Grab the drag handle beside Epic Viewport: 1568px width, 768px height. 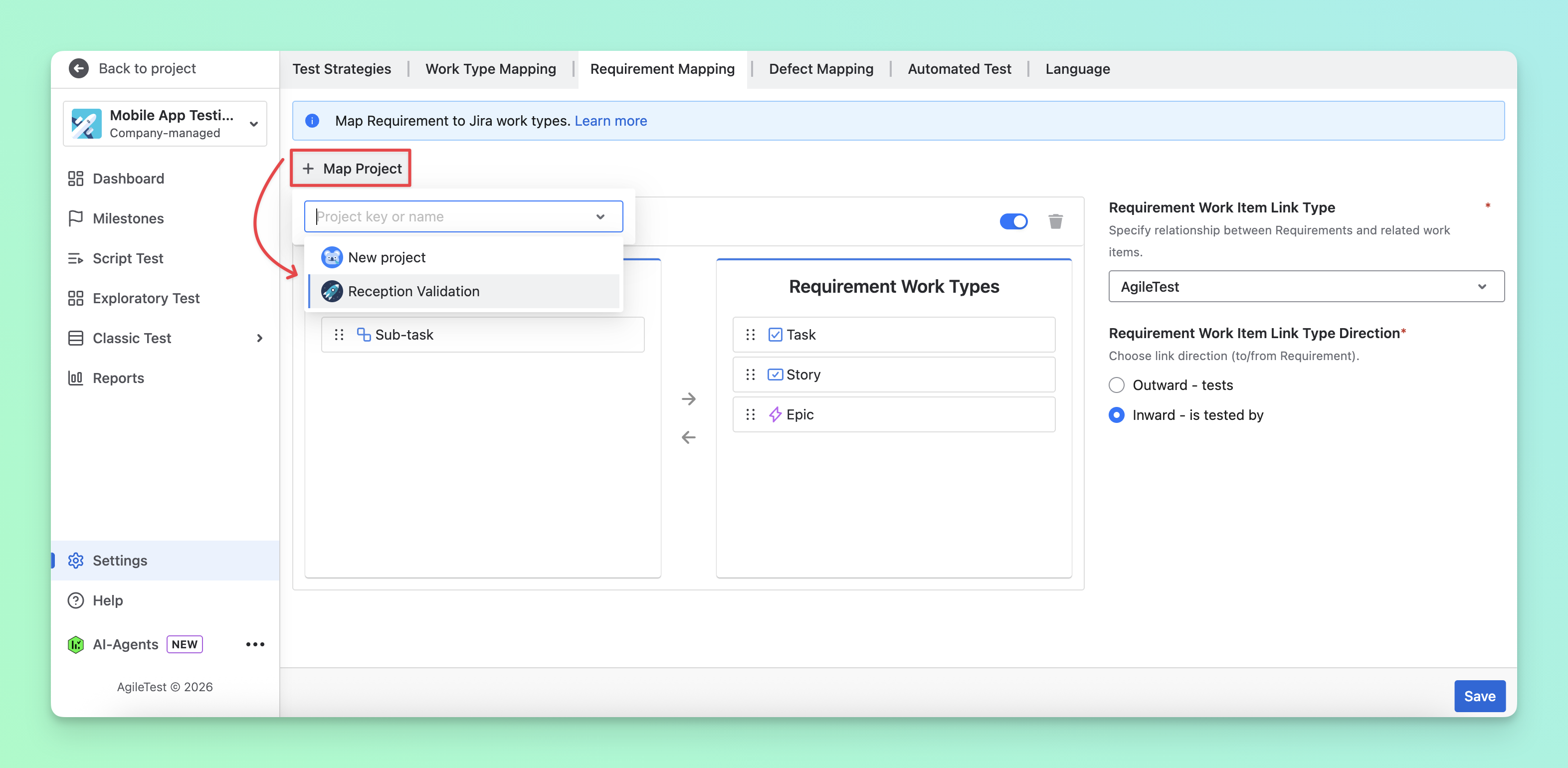click(750, 414)
